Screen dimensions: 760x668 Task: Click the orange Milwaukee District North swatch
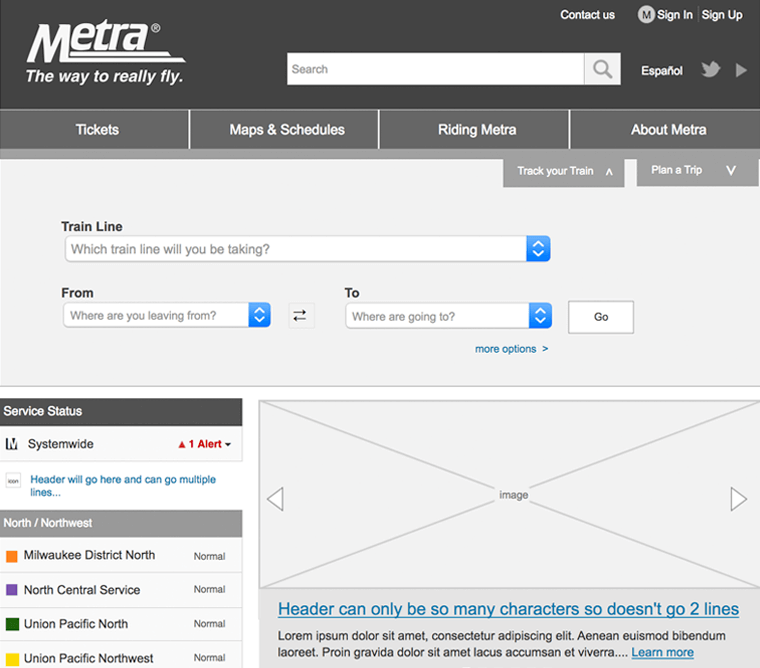click(12, 556)
